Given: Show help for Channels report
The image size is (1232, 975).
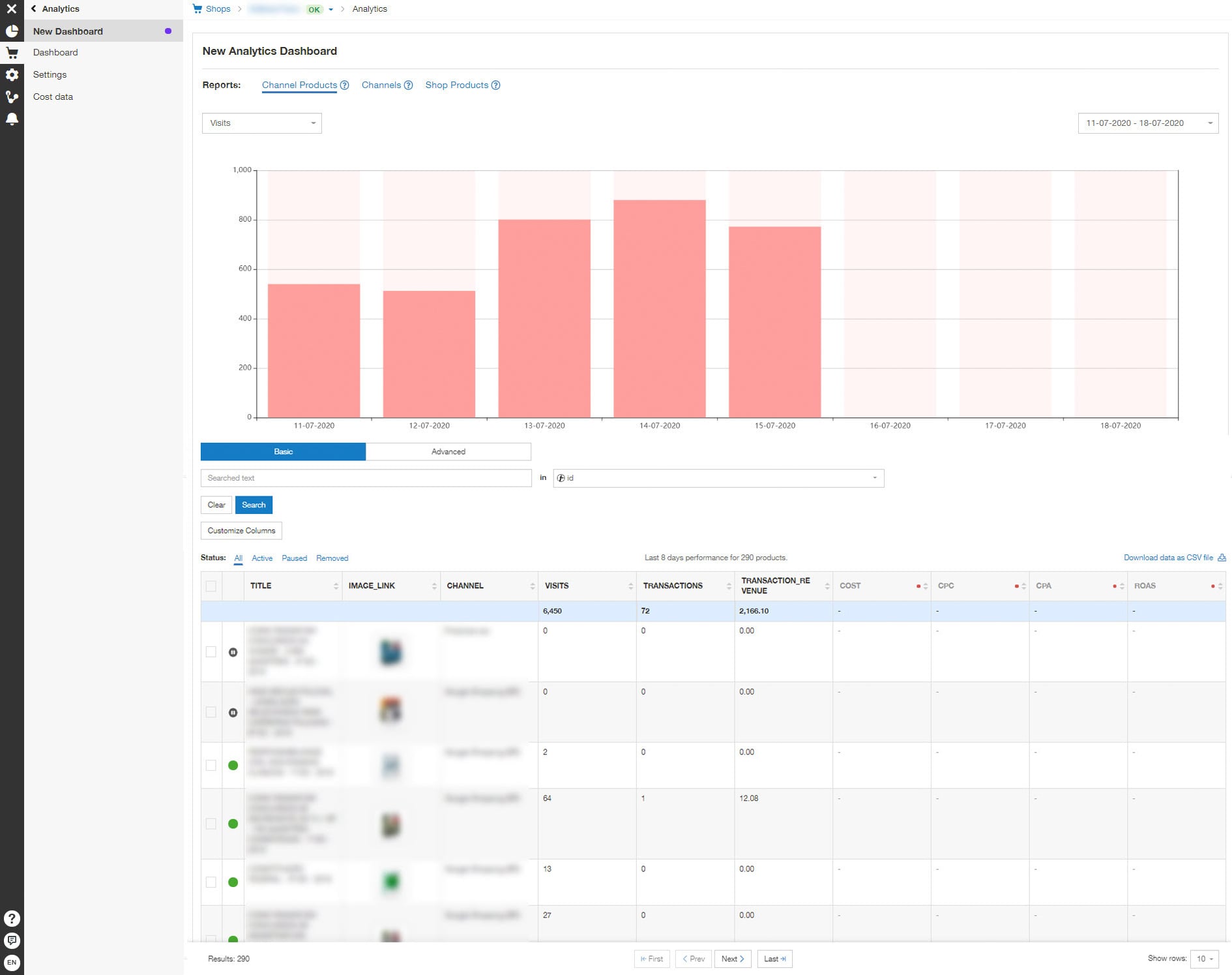Looking at the screenshot, I should (x=409, y=85).
